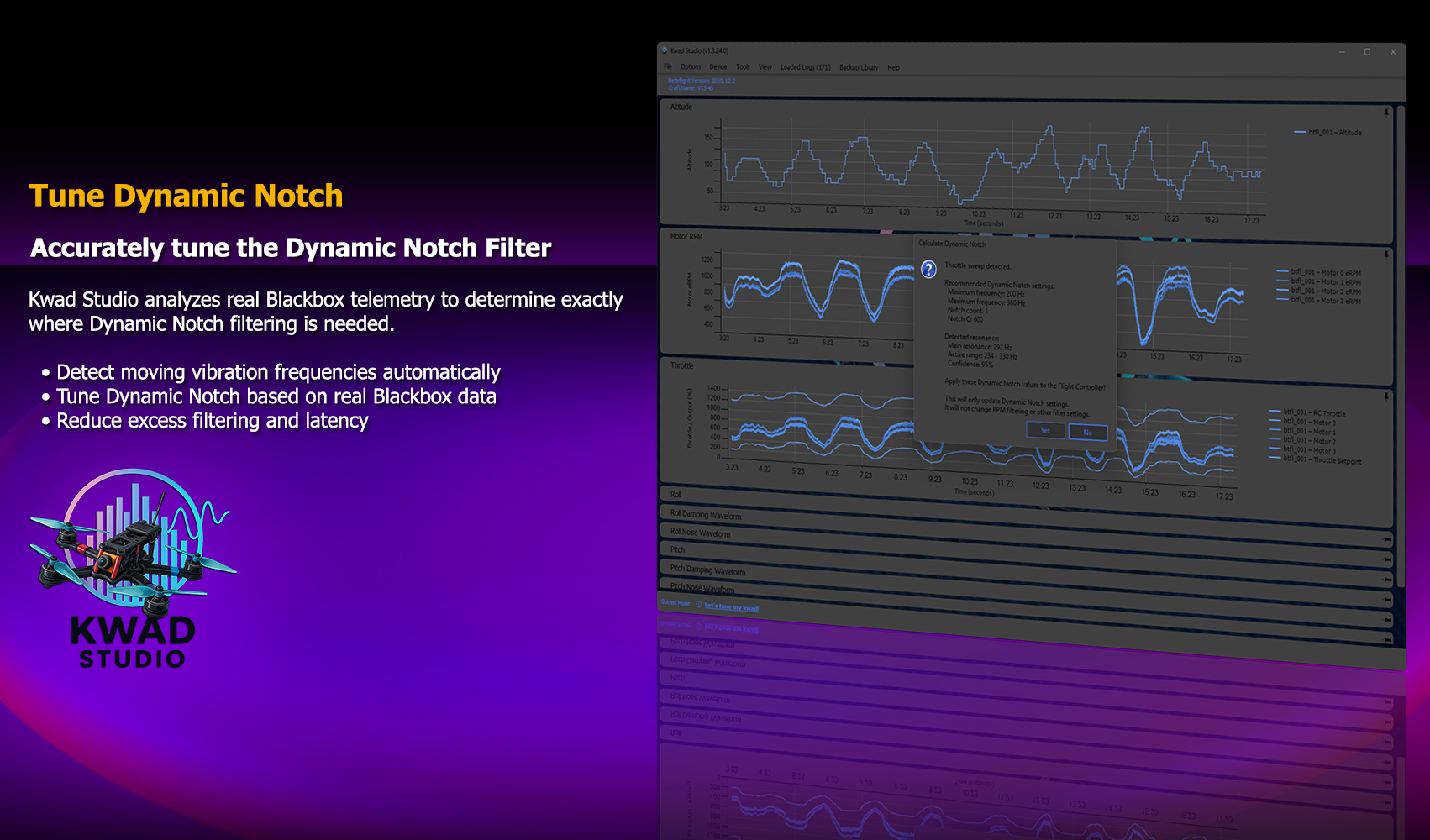
Task: Click the "Betaflight Version: 2025.12.2" text
Action: tap(702, 81)
